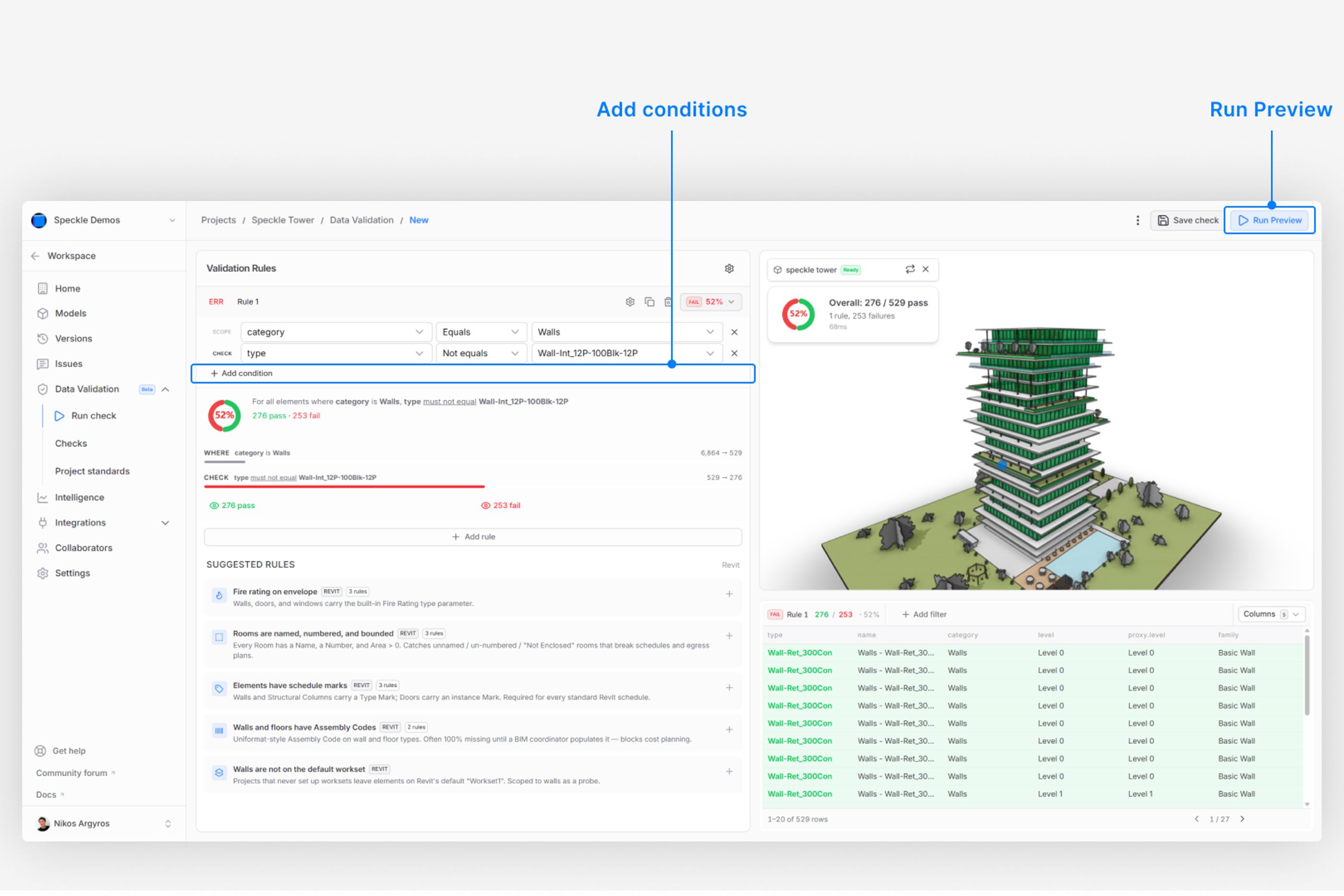
Task: Open the three-dot more options menu
Action: pyautogui.click(x=1137, y=221)
